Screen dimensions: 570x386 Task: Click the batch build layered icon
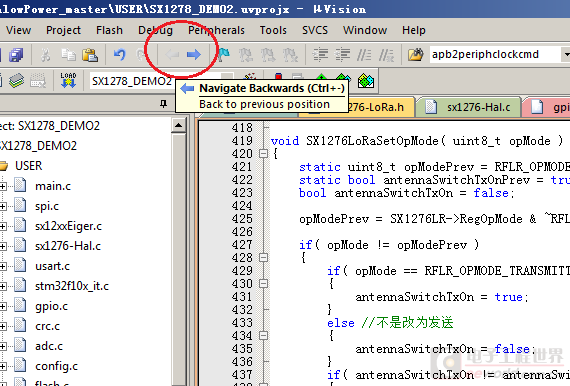[x=16, y=81]
